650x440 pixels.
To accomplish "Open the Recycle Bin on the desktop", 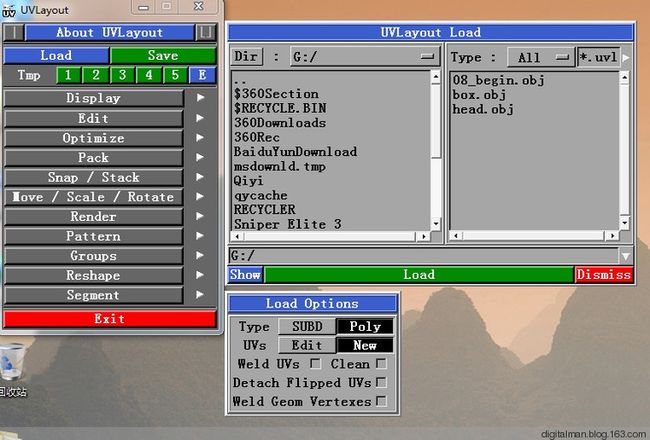I will tap(12, 368).
